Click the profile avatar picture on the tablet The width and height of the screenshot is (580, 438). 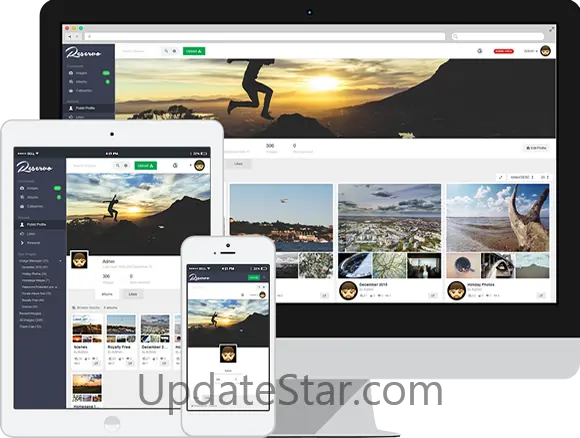(x=79, y=260)
